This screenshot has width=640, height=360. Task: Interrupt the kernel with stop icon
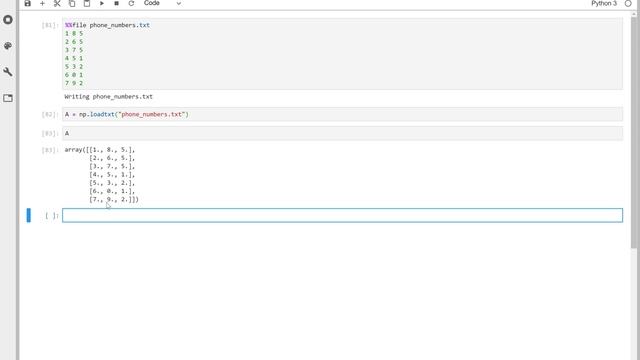(116, 3)
